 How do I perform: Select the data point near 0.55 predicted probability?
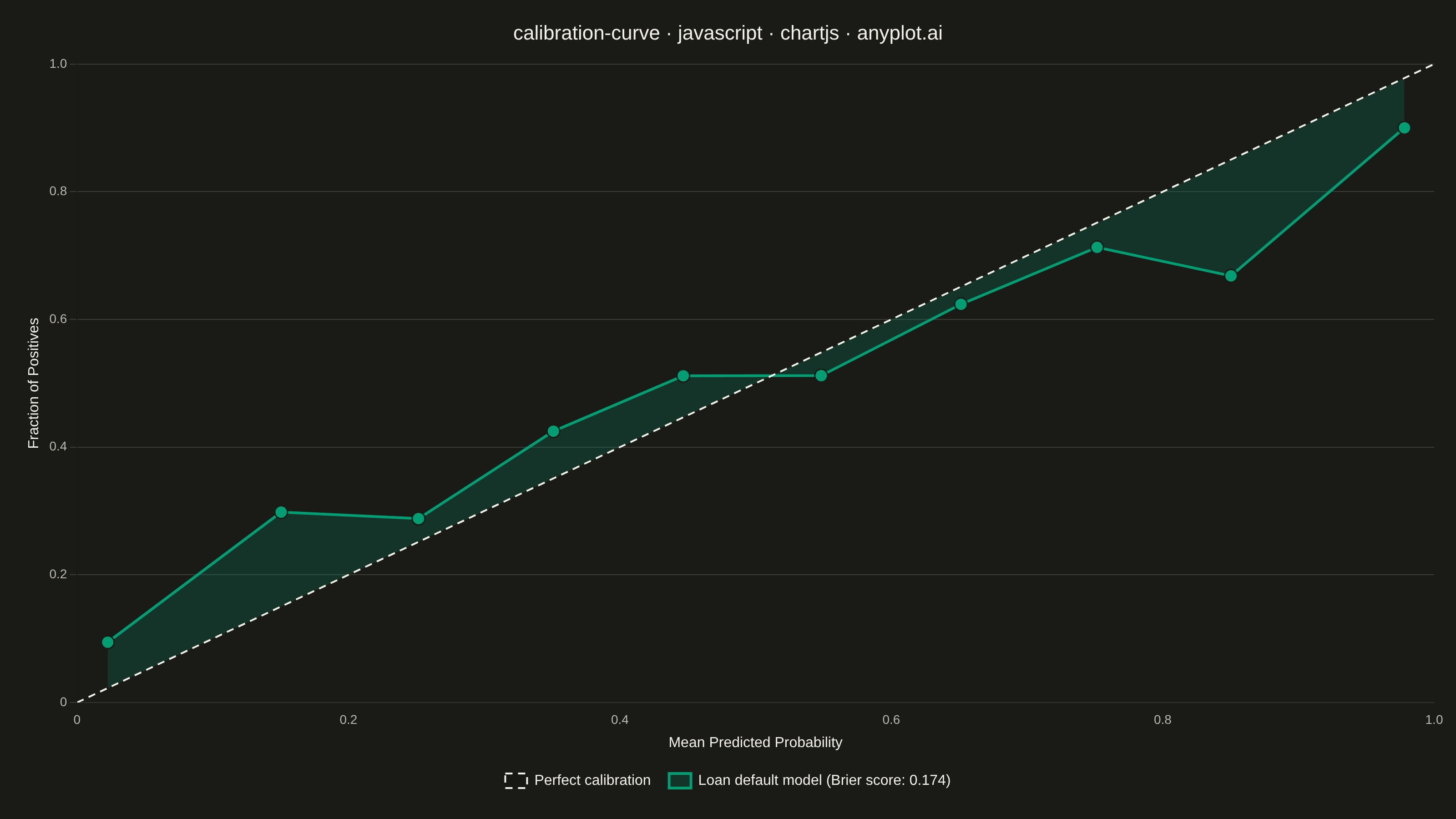click(x=821, y=376)
